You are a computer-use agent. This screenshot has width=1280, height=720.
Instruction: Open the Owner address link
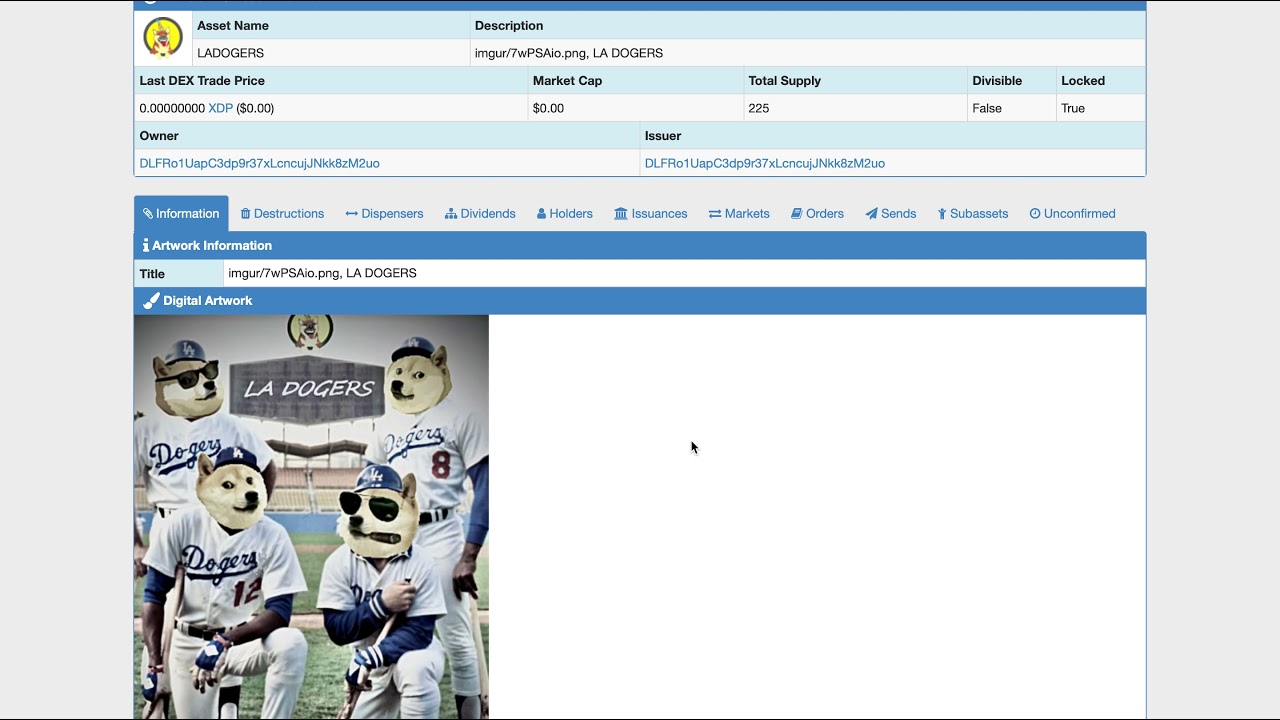point(259,163)
